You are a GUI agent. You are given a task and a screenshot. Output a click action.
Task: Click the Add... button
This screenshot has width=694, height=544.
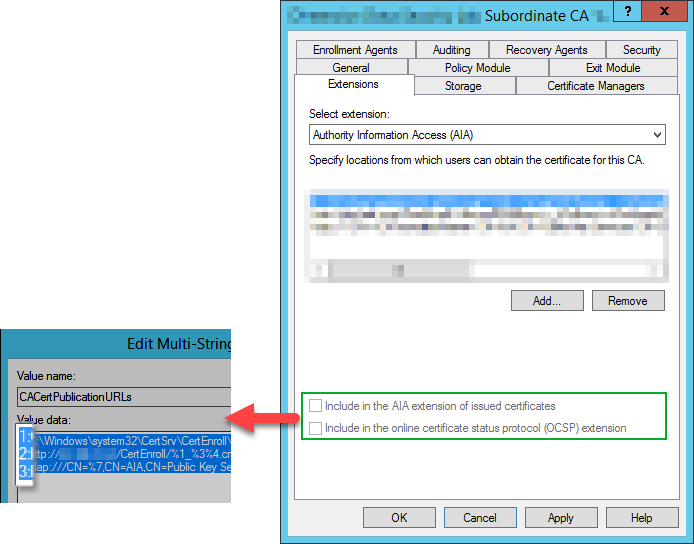point(546,300)
